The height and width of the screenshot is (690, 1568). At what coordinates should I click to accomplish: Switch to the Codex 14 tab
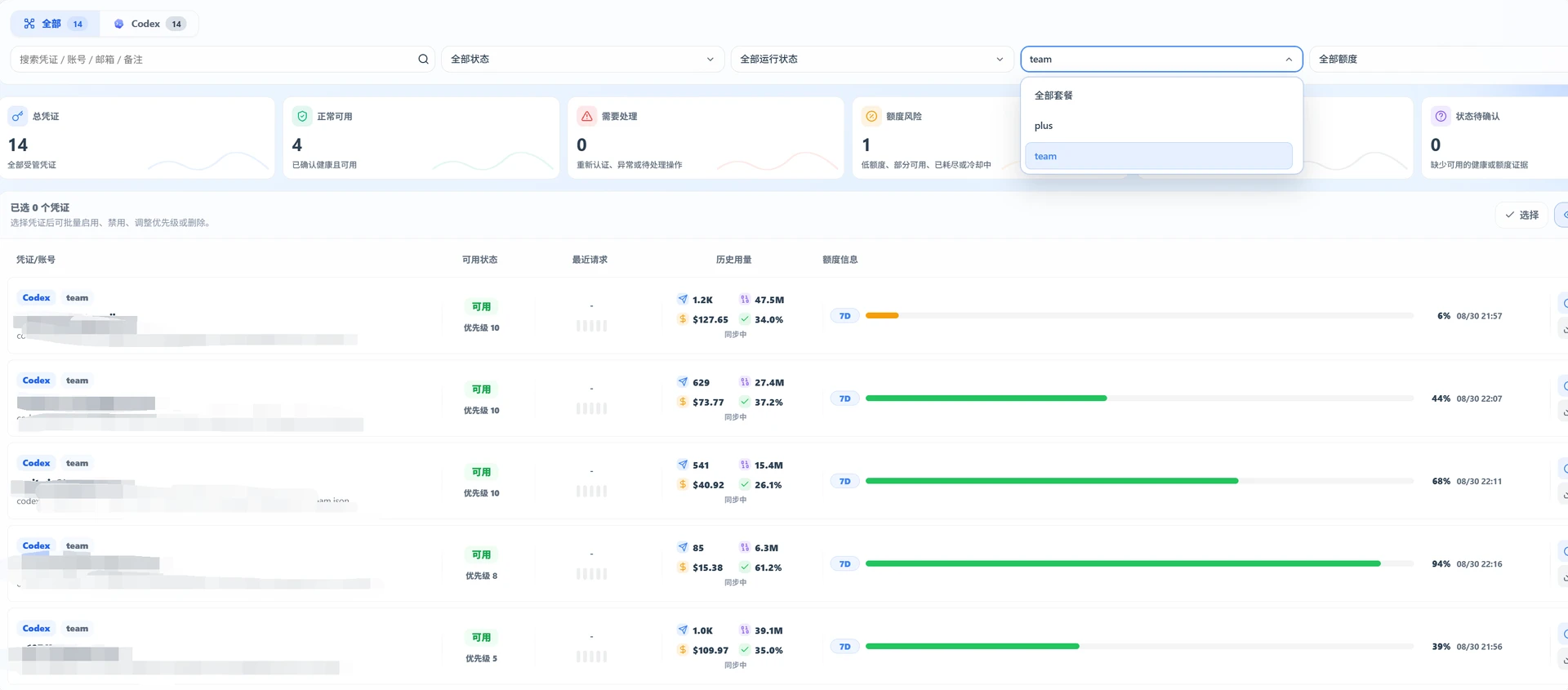149,24
